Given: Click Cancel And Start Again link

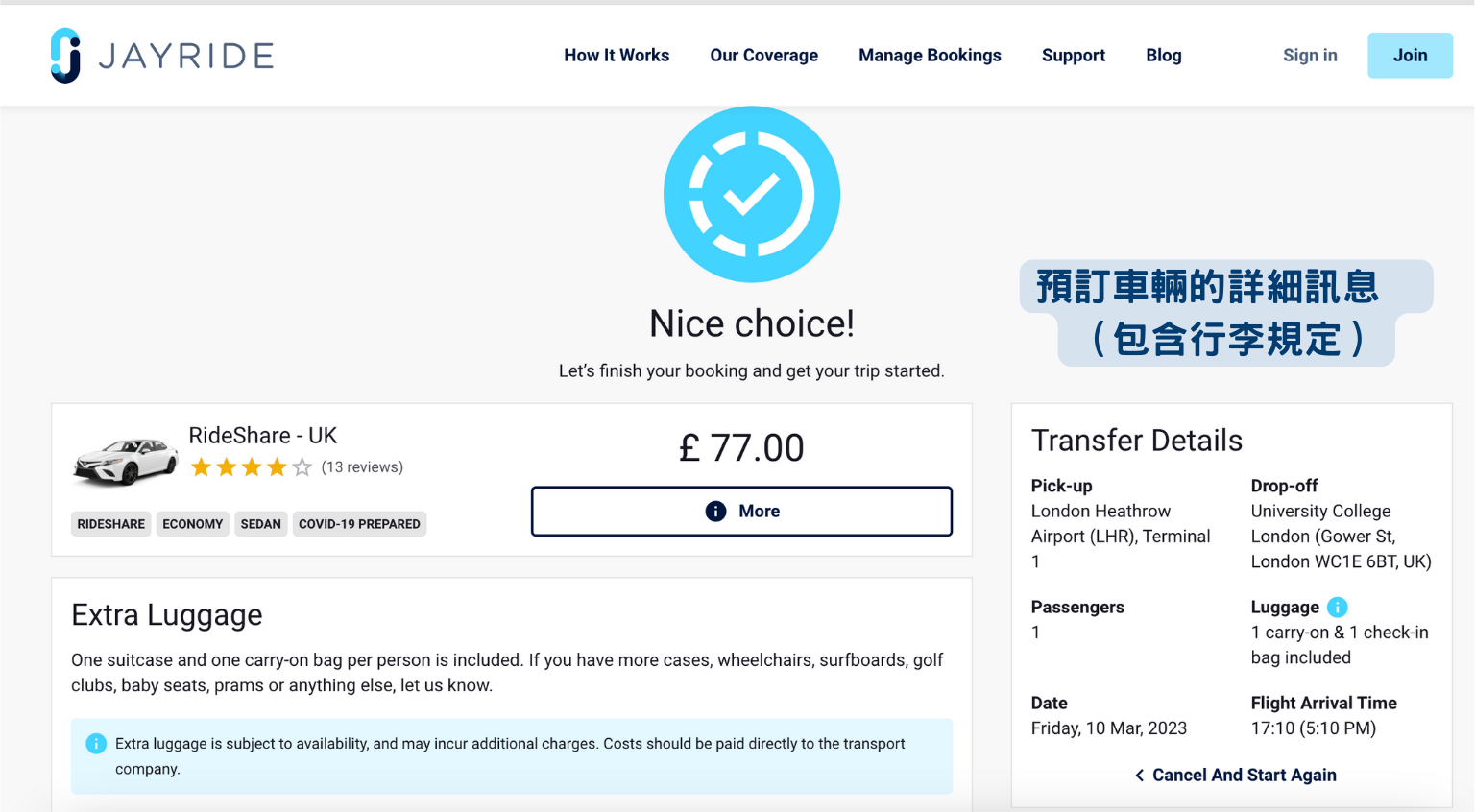Looking at the screenshot, I should [1244, 775].
